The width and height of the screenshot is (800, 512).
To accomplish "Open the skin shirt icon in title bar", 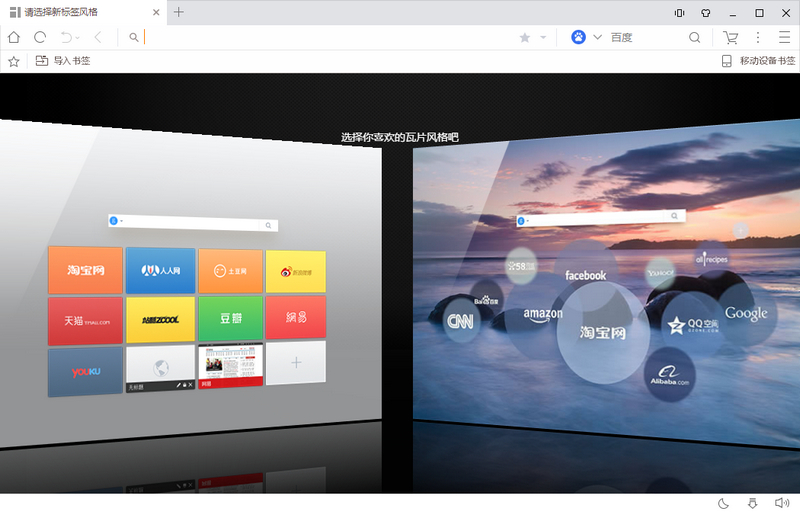I will [706, 13].
